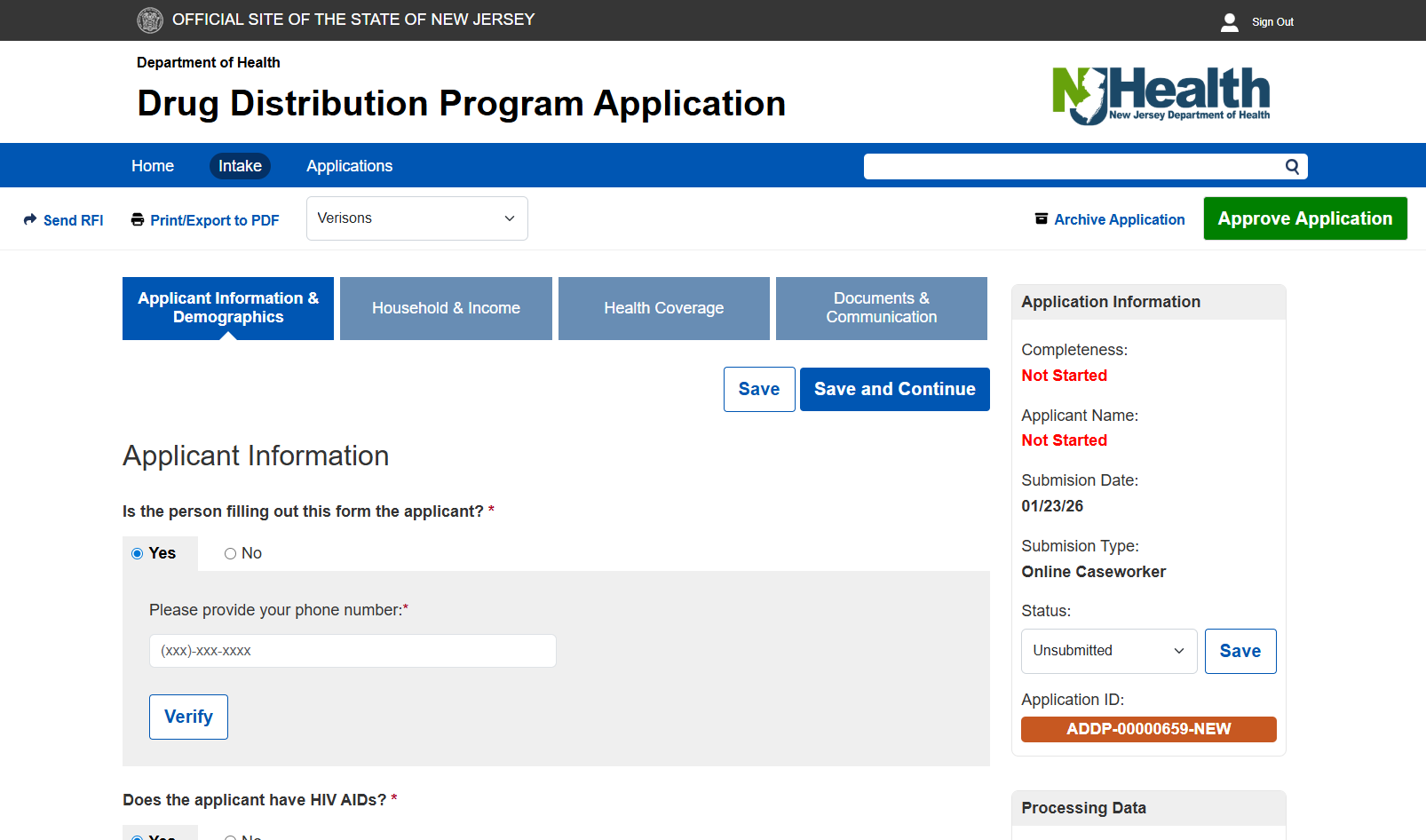
Task: Open the Applications menu item
Action: 349,166
